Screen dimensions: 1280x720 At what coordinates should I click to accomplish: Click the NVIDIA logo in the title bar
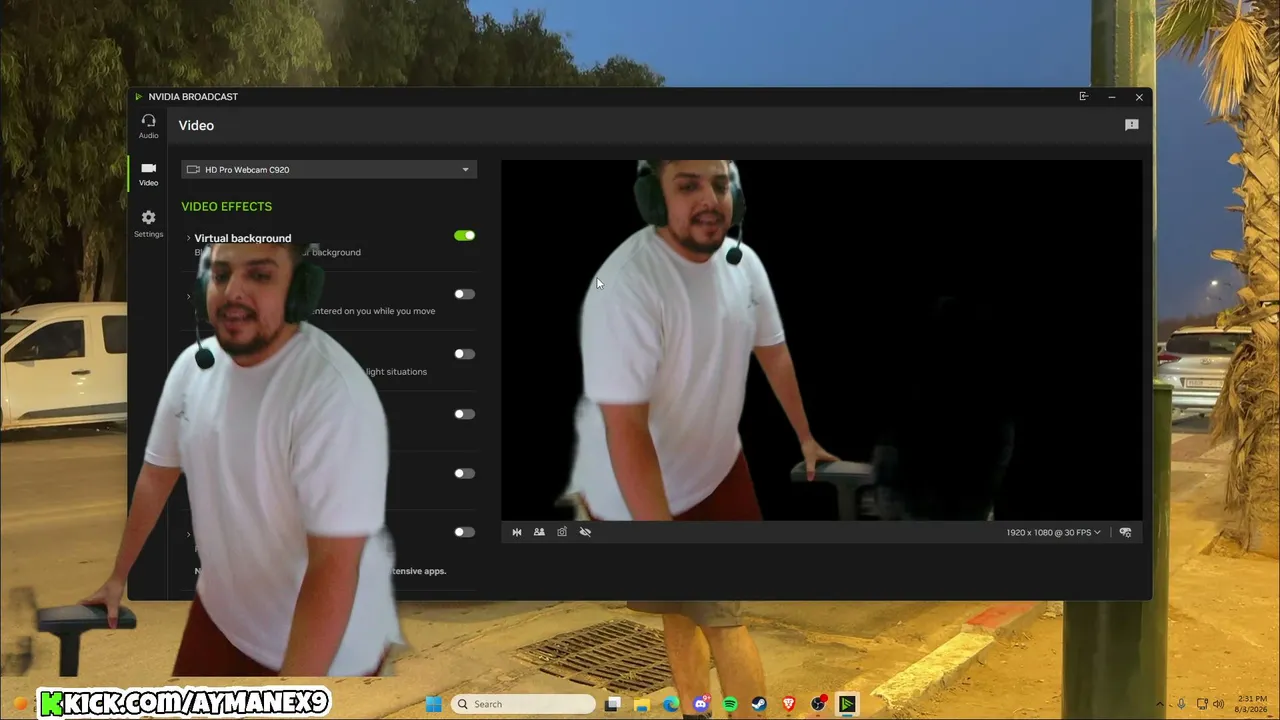coord(139,97)
